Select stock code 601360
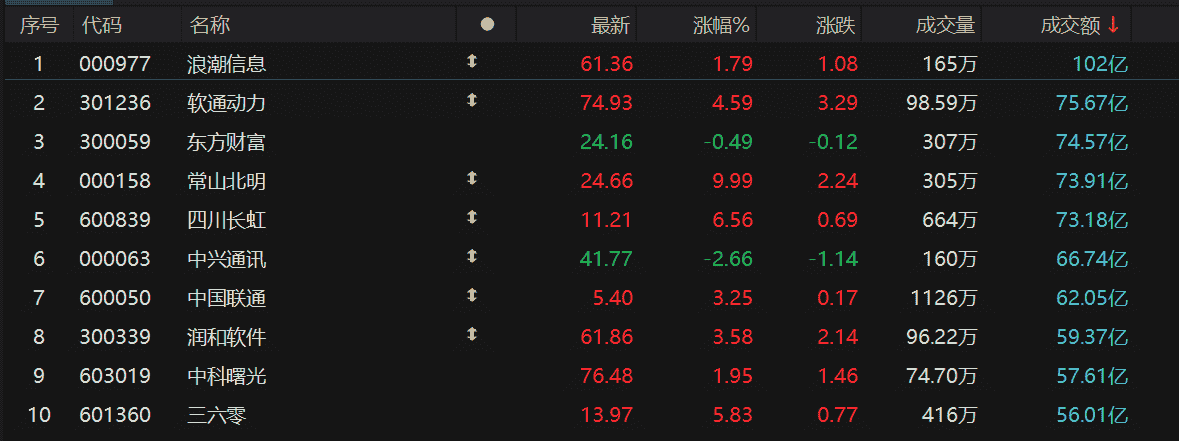Image resolution: width=1179 pixels, height=441 pixels. coord(115,415)
